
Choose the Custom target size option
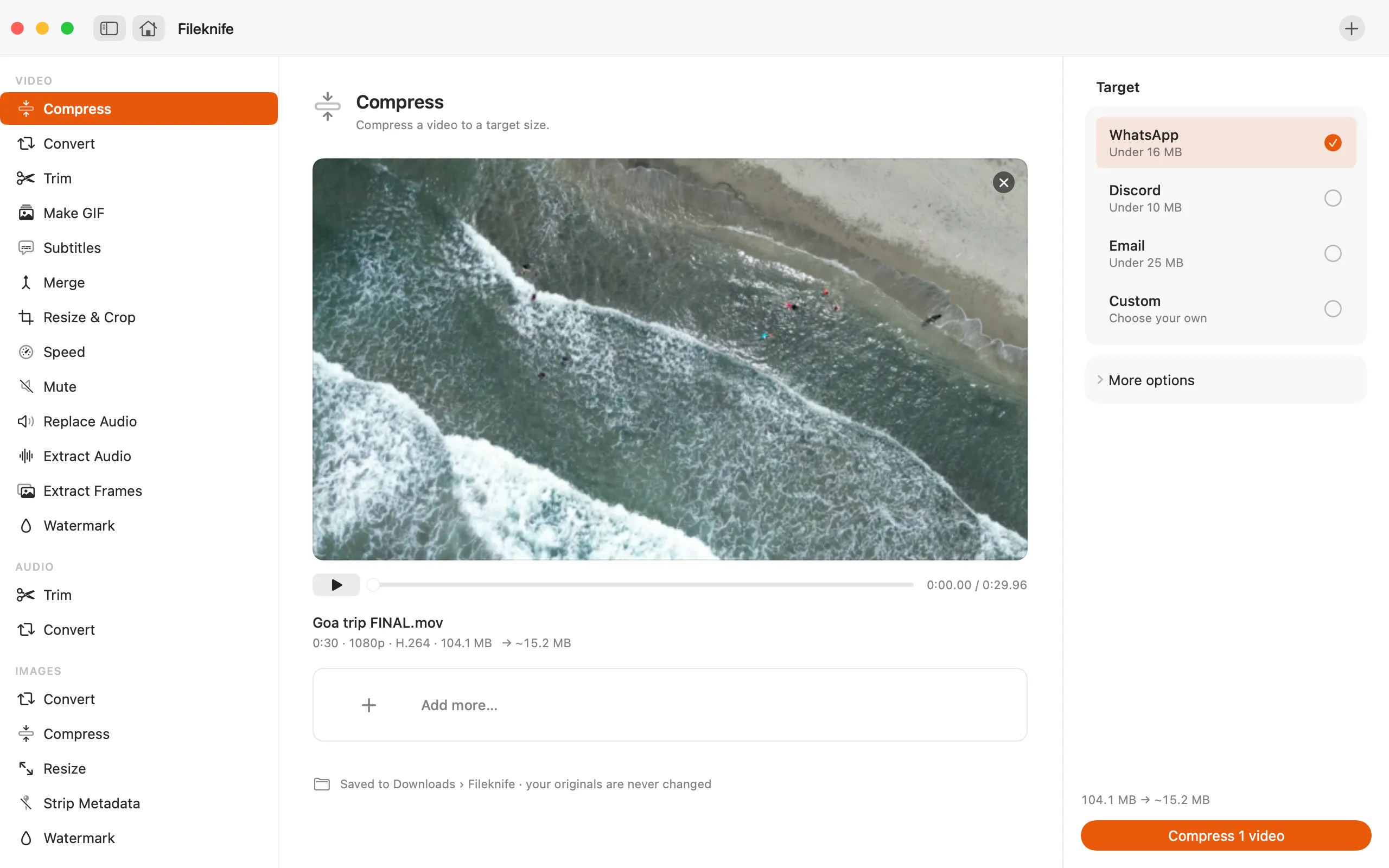1226,309
